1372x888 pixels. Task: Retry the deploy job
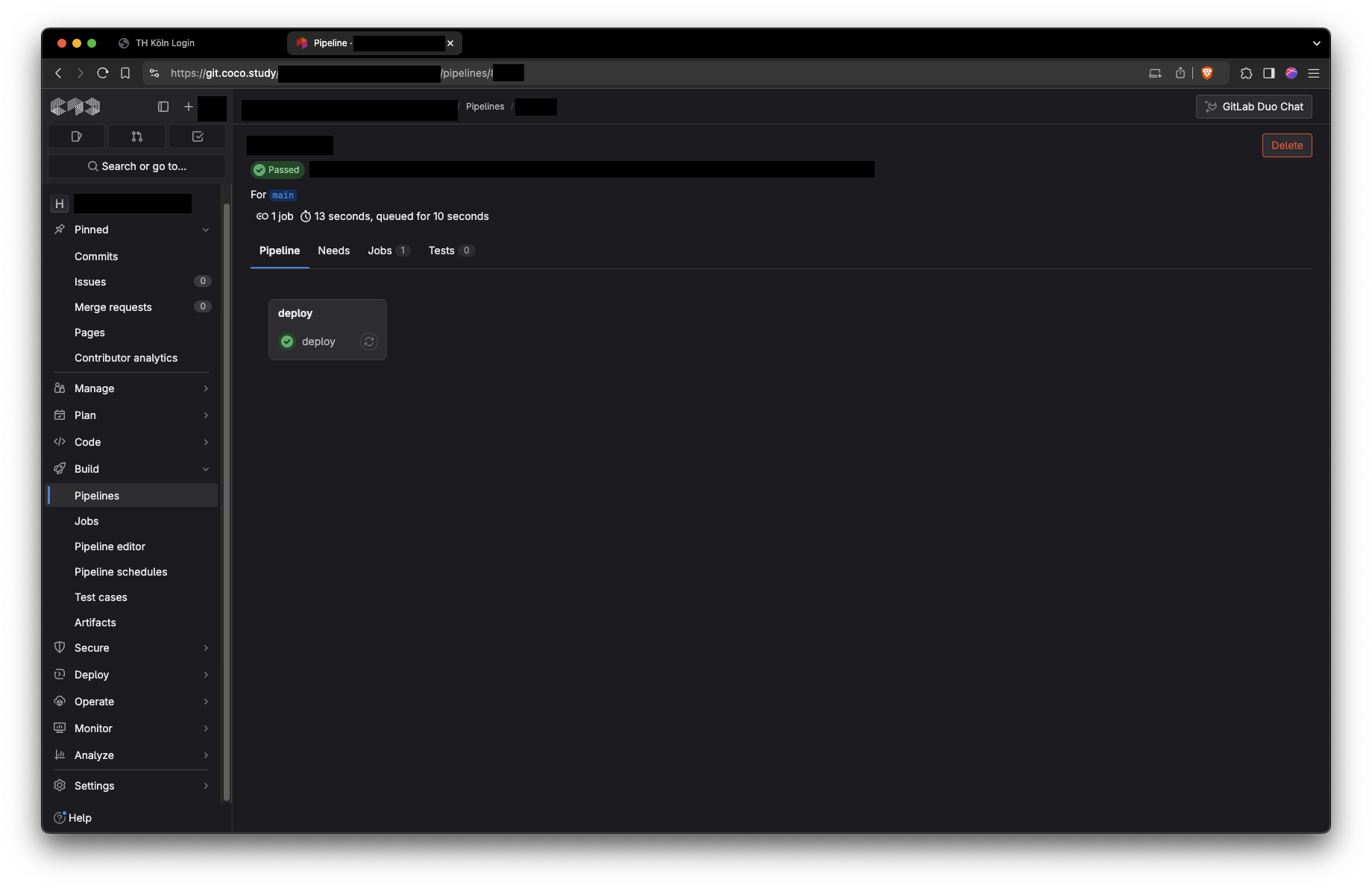[x=369, y=341]
